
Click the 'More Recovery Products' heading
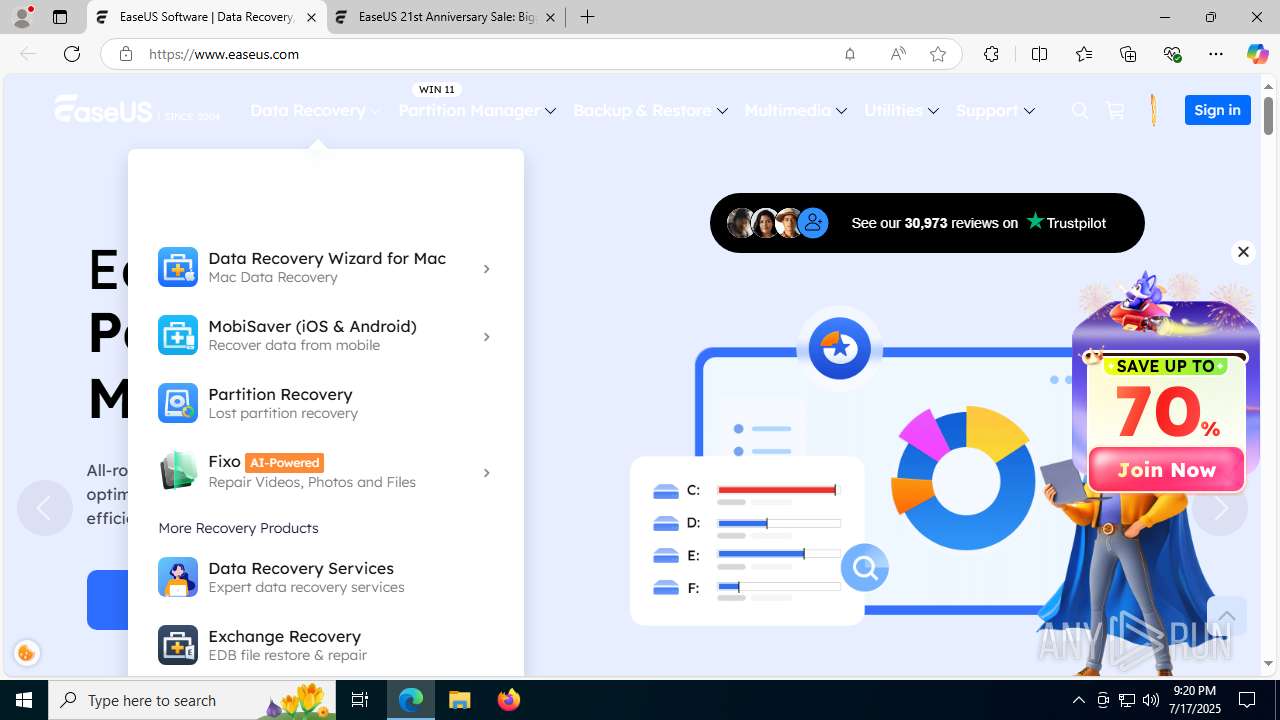[x=238, y=527]
